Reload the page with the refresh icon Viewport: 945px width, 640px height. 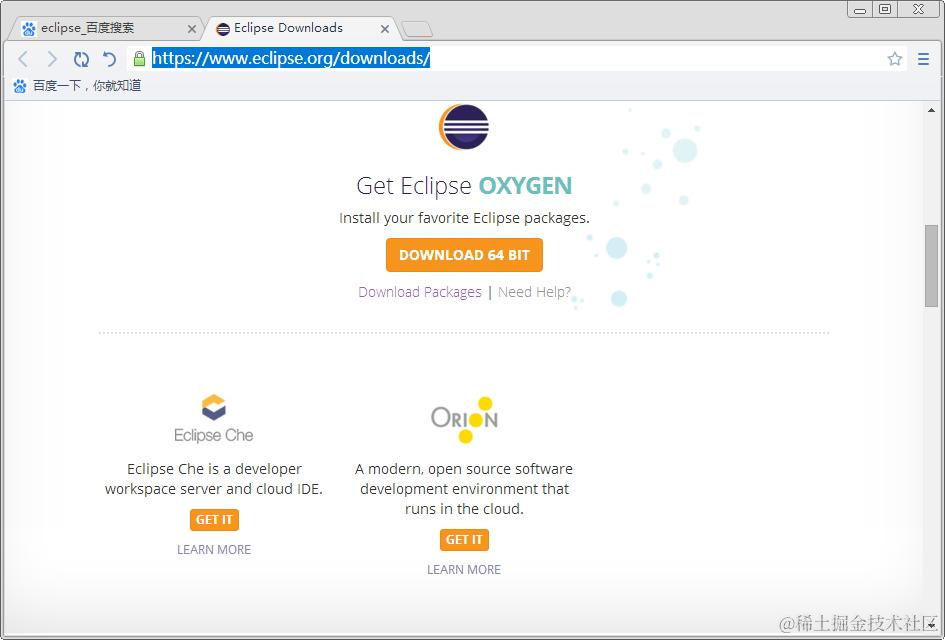click(81, 58)
